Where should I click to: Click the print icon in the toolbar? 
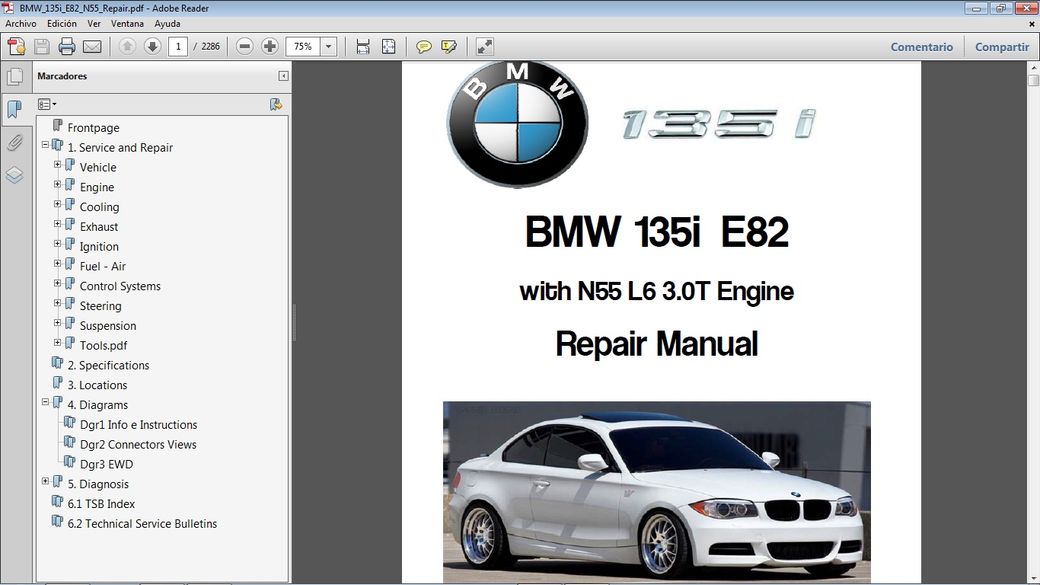67,47
